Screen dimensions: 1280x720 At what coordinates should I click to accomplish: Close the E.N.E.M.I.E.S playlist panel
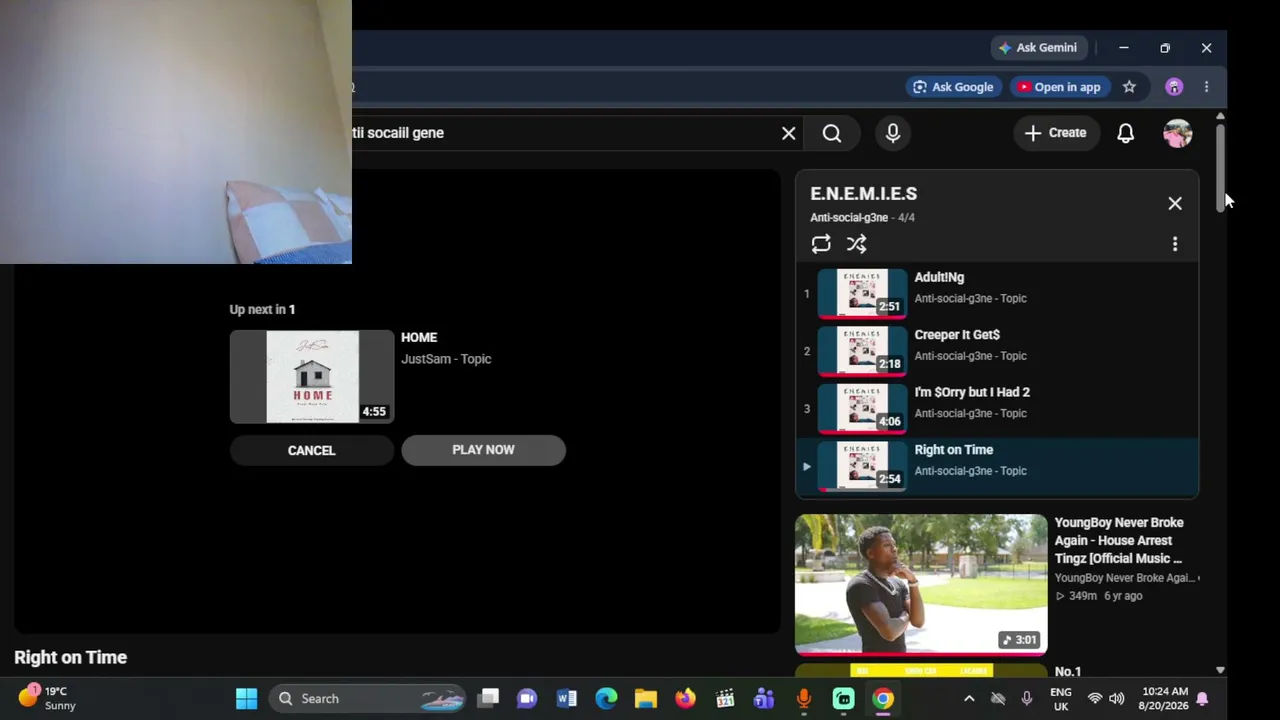pyautogui.click(x=1175, y=204)
